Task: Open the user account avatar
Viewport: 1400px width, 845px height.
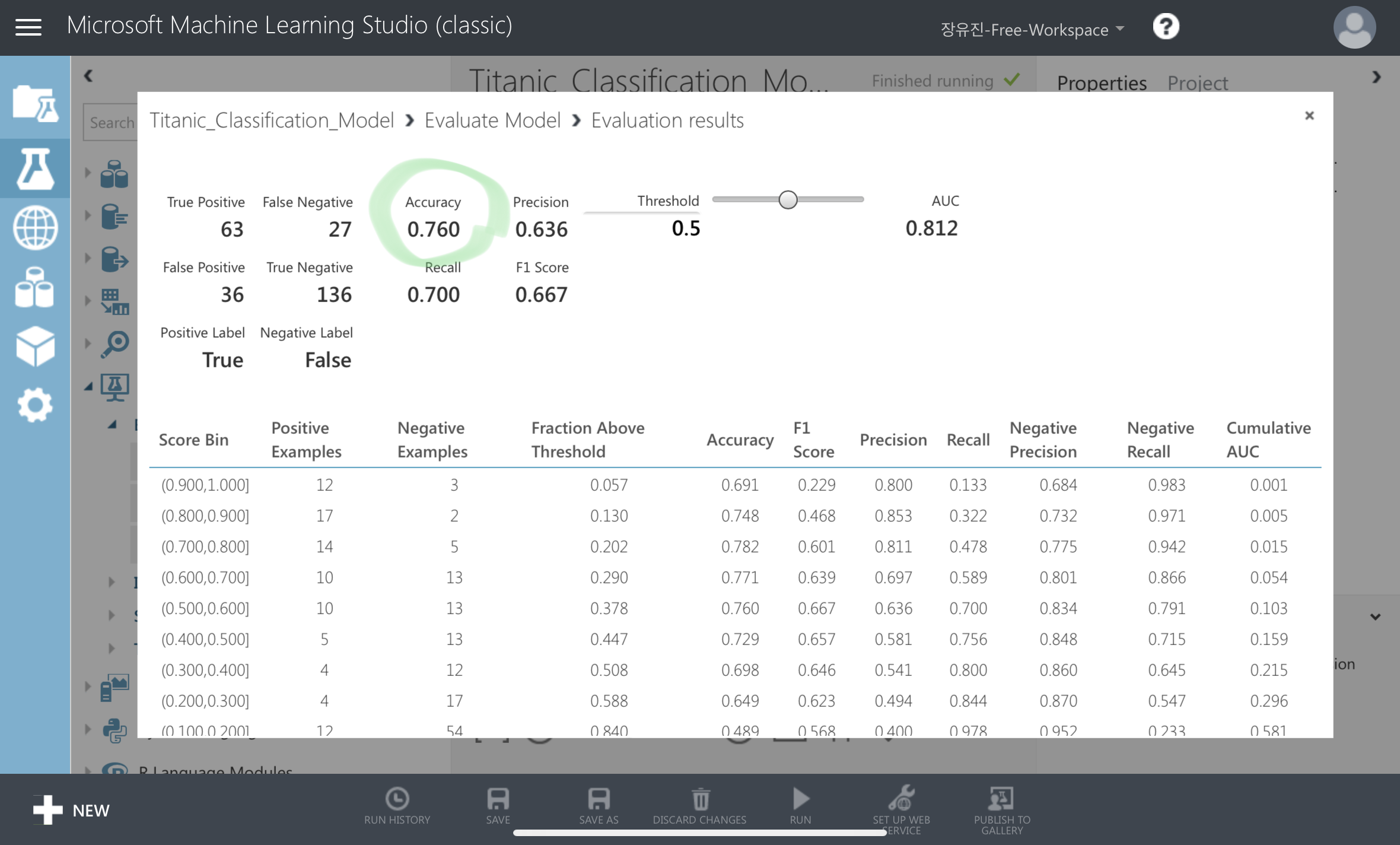Action: 1354,27
